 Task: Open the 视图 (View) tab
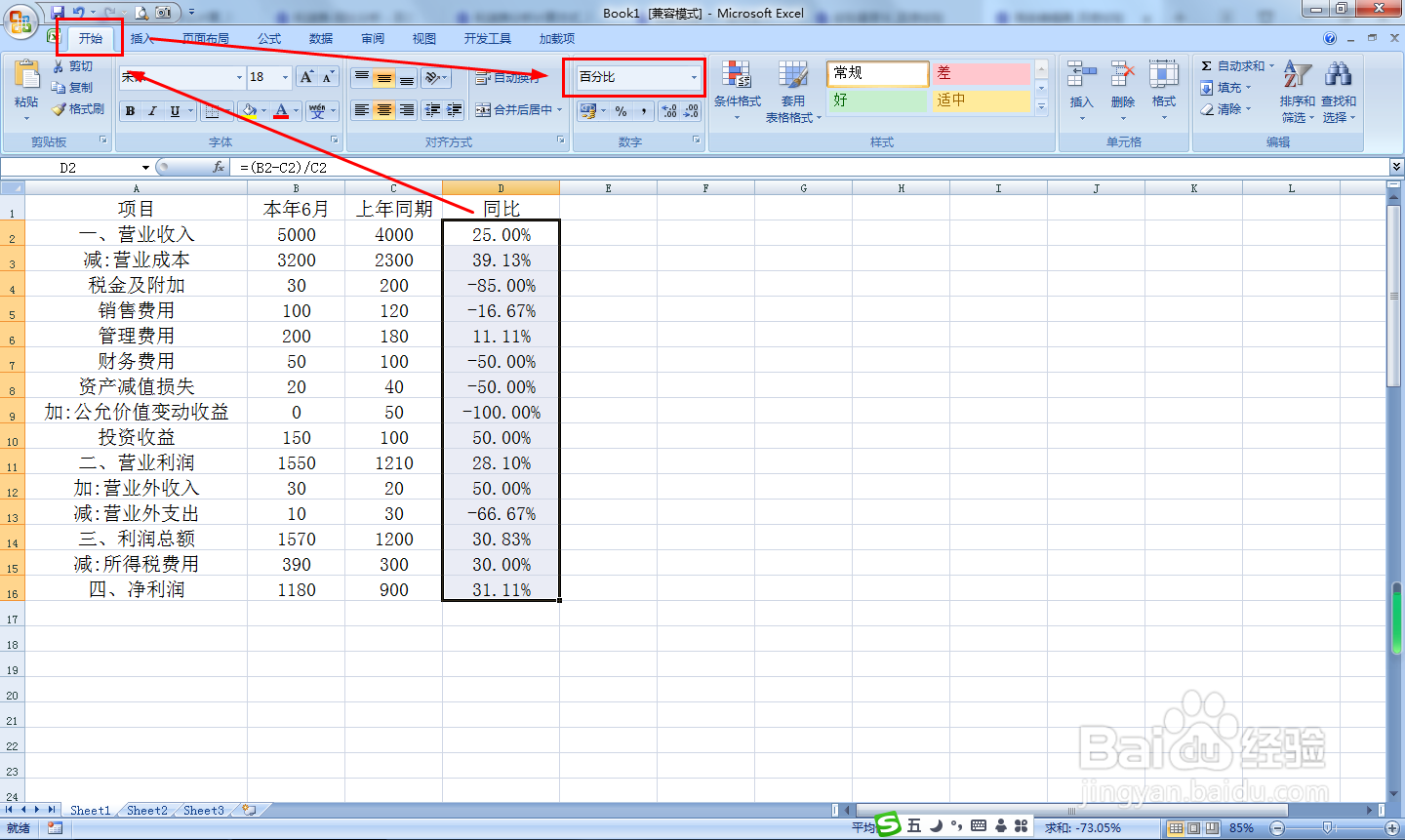pos(424,39)
